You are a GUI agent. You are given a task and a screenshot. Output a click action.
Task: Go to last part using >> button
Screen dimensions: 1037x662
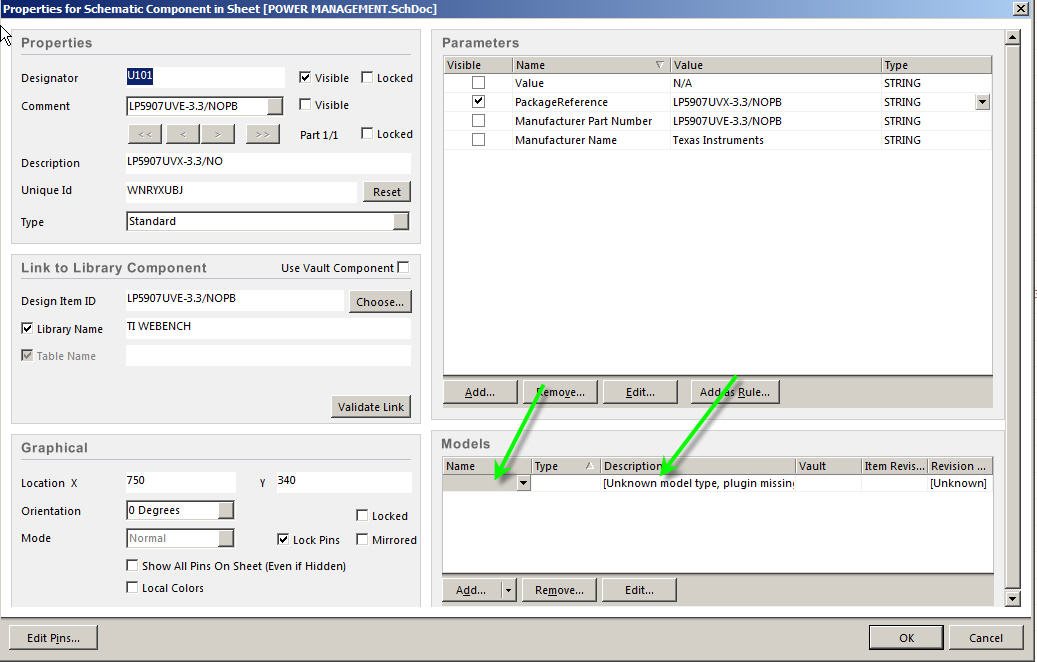point(263,134)
